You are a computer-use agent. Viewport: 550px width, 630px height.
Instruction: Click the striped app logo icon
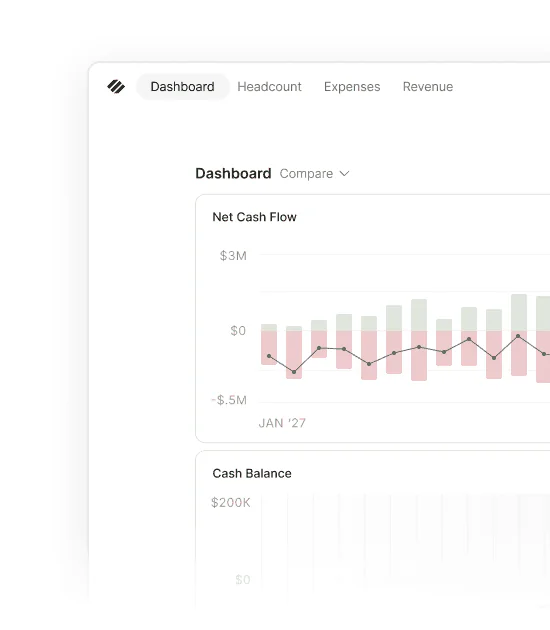pyautogui.click(x=116, y=87)
